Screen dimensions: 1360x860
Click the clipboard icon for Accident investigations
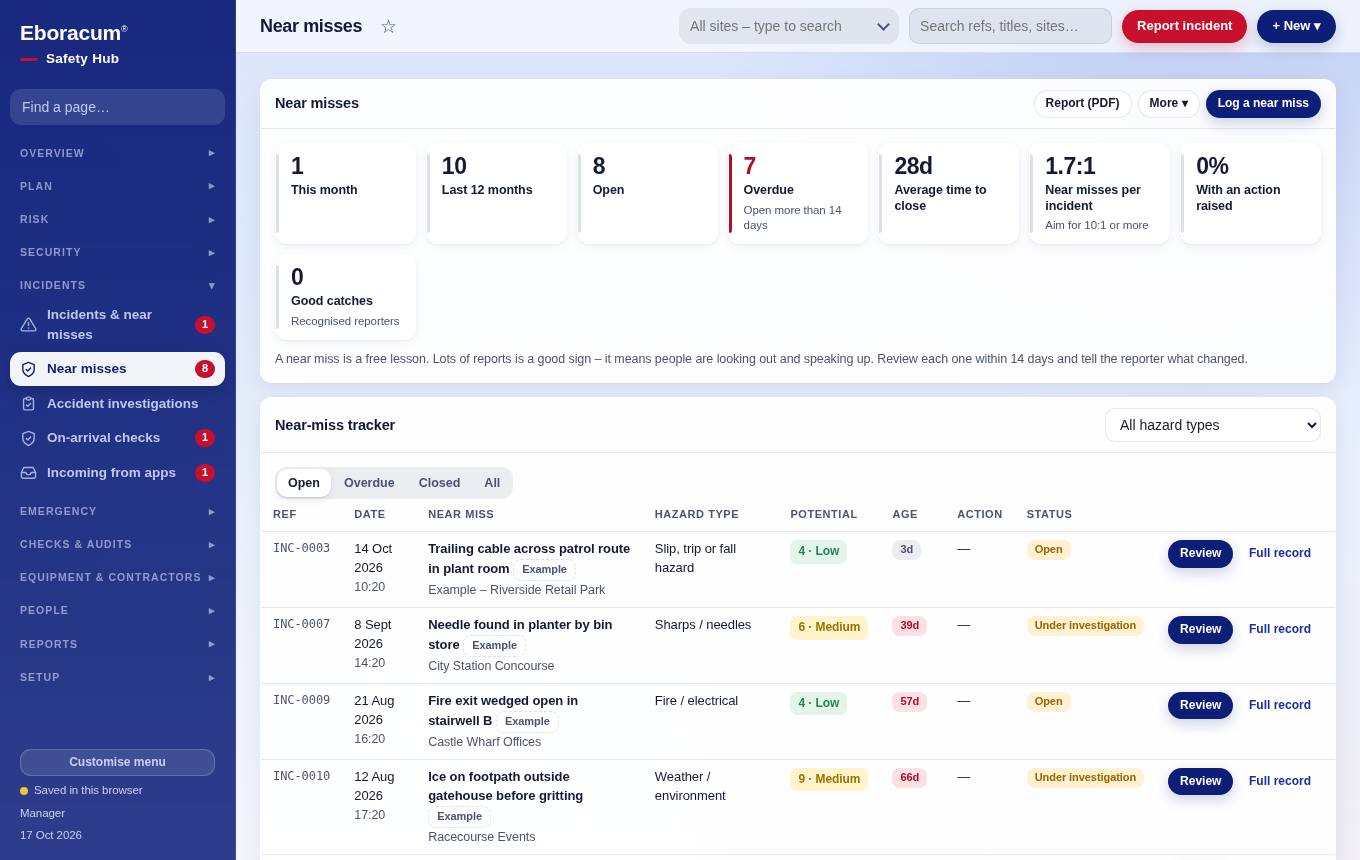pos(28,404)
